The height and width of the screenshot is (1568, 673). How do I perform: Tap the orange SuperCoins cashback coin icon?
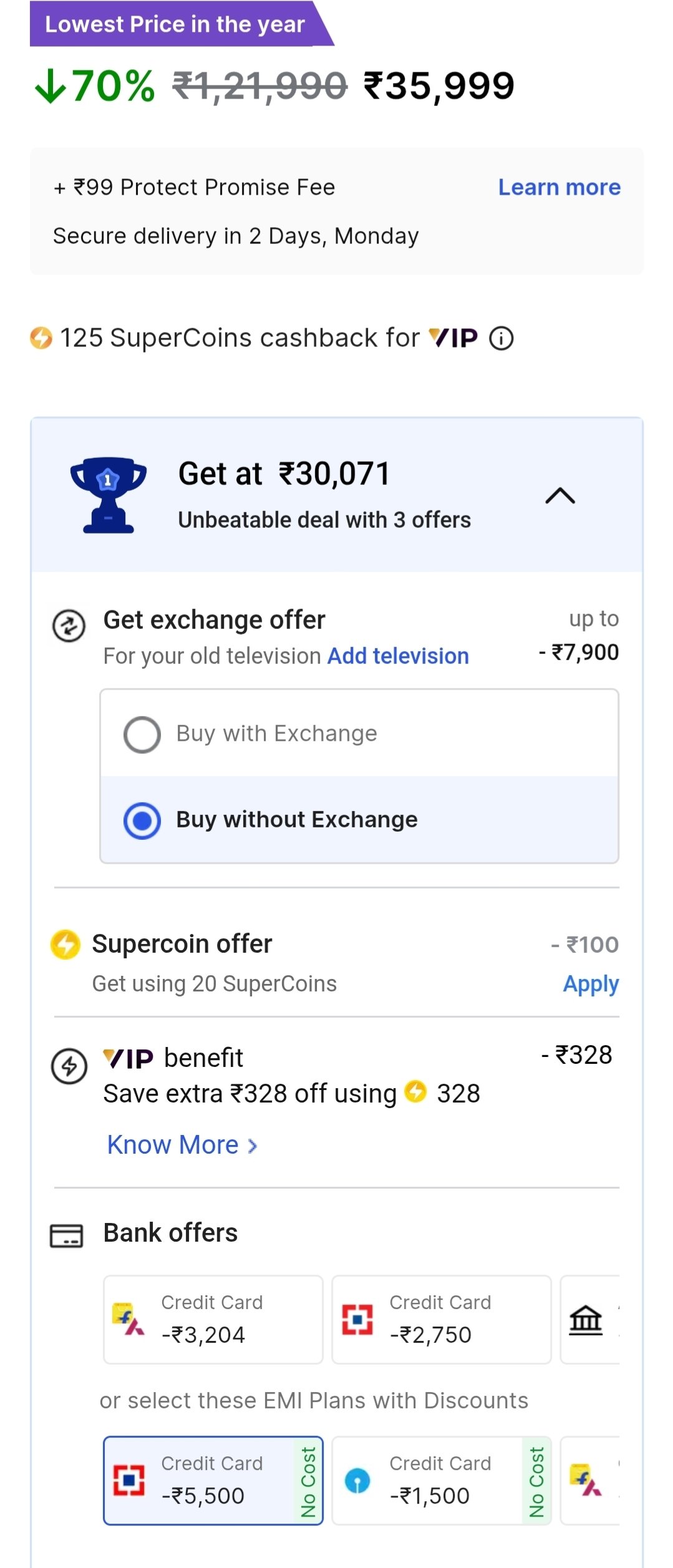click(41, 338)
